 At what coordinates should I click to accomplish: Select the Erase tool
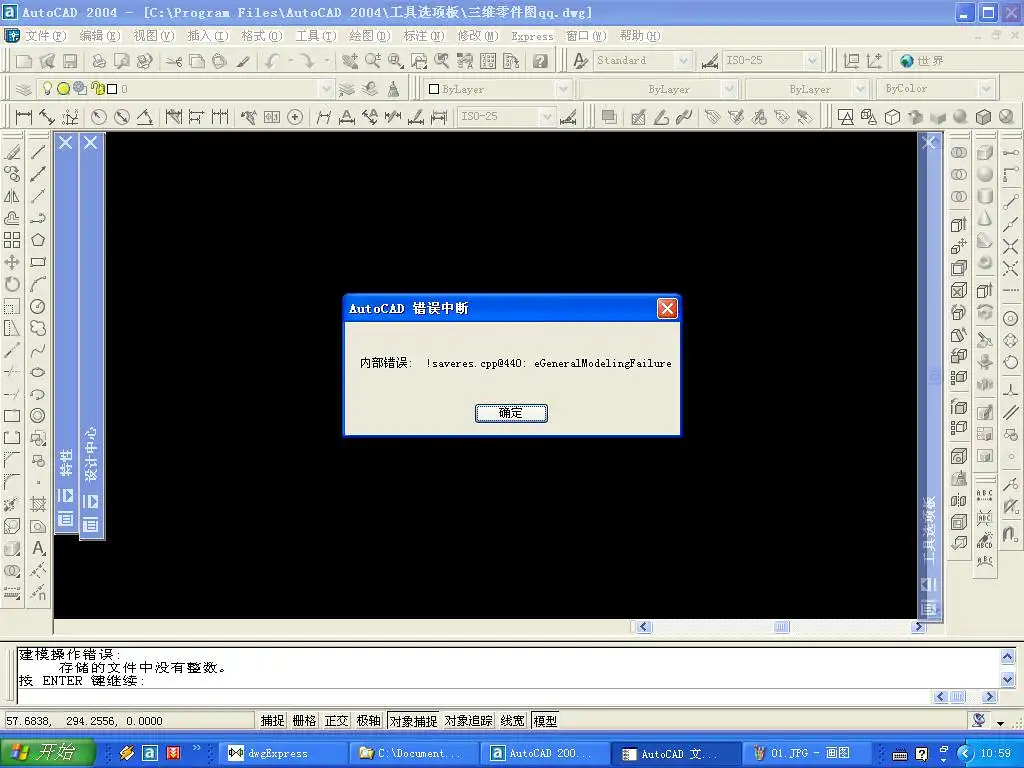point(12,152)
